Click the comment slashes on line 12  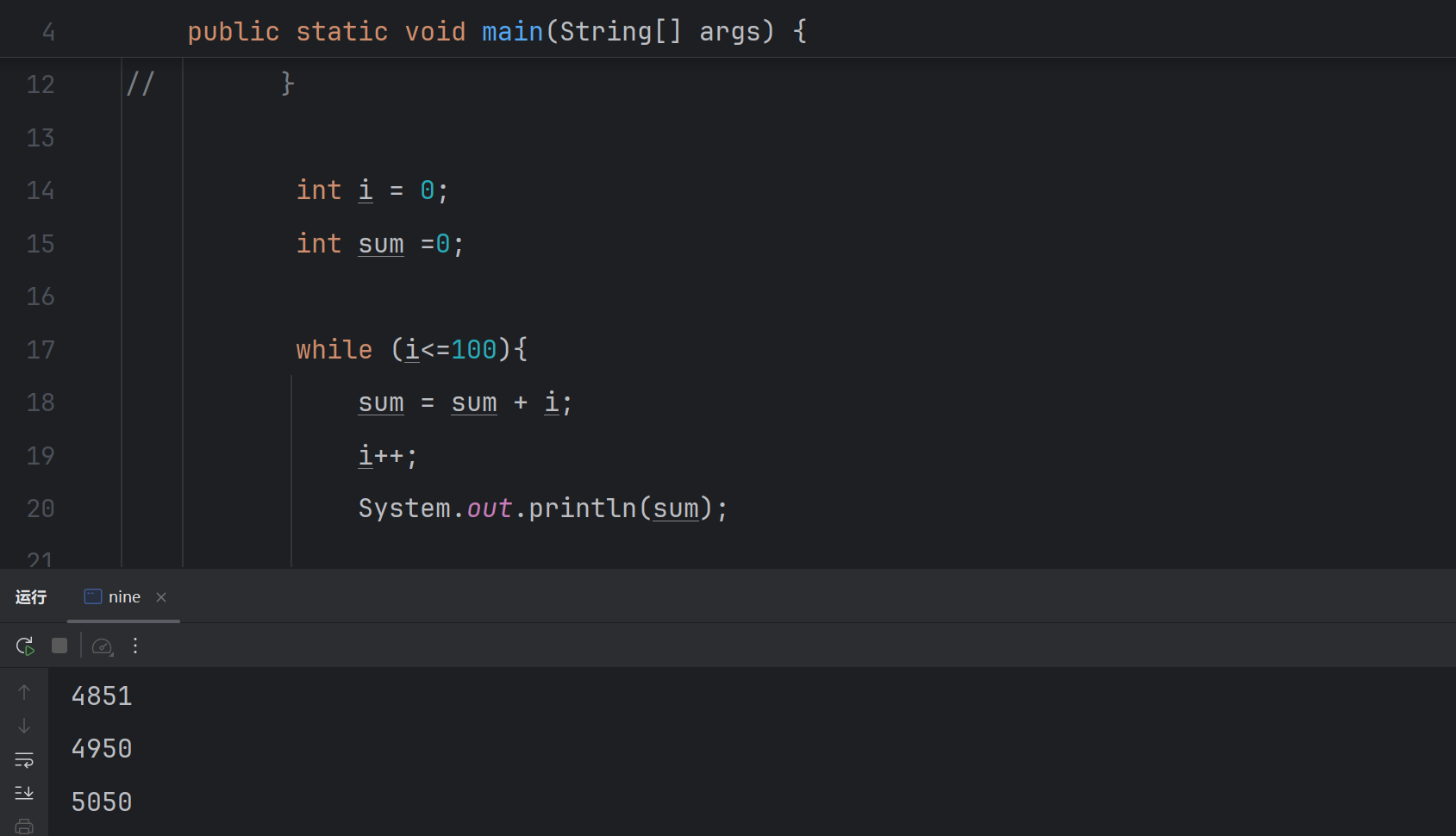tap(140, 84)
